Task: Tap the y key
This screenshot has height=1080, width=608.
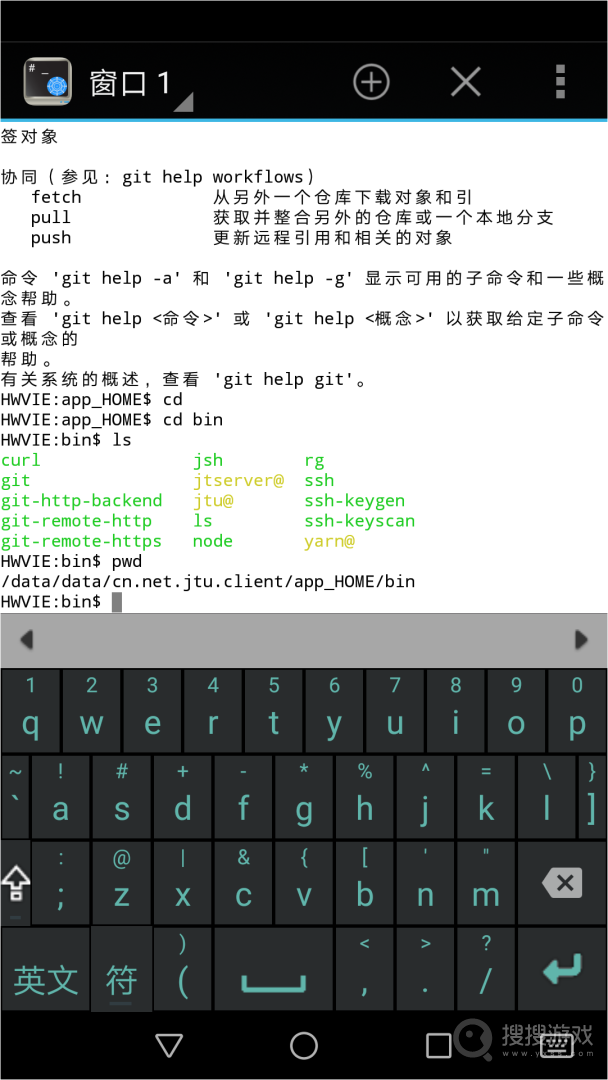Action: coord(334,710)
